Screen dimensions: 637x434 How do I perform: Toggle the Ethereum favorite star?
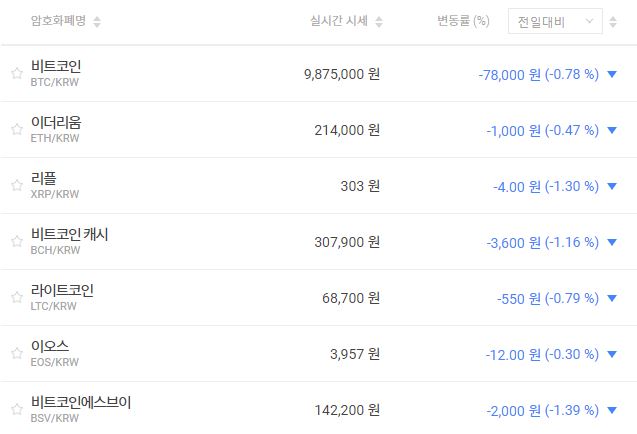point(16,129)
